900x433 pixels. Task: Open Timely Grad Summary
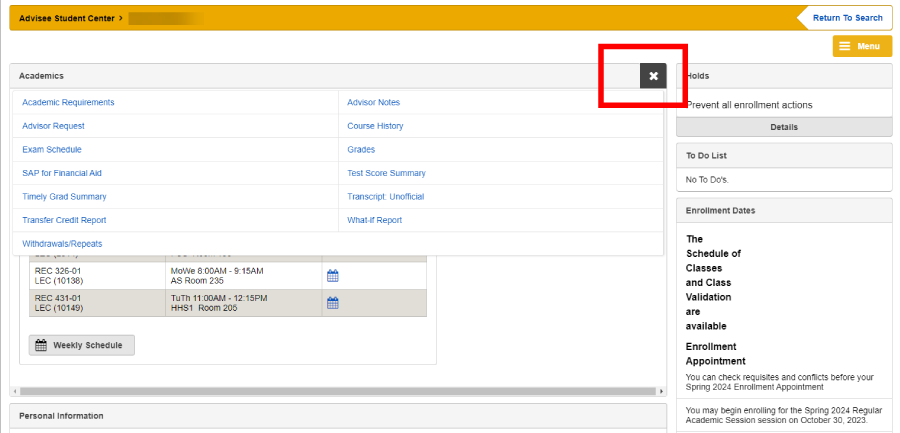pos(64,196)
